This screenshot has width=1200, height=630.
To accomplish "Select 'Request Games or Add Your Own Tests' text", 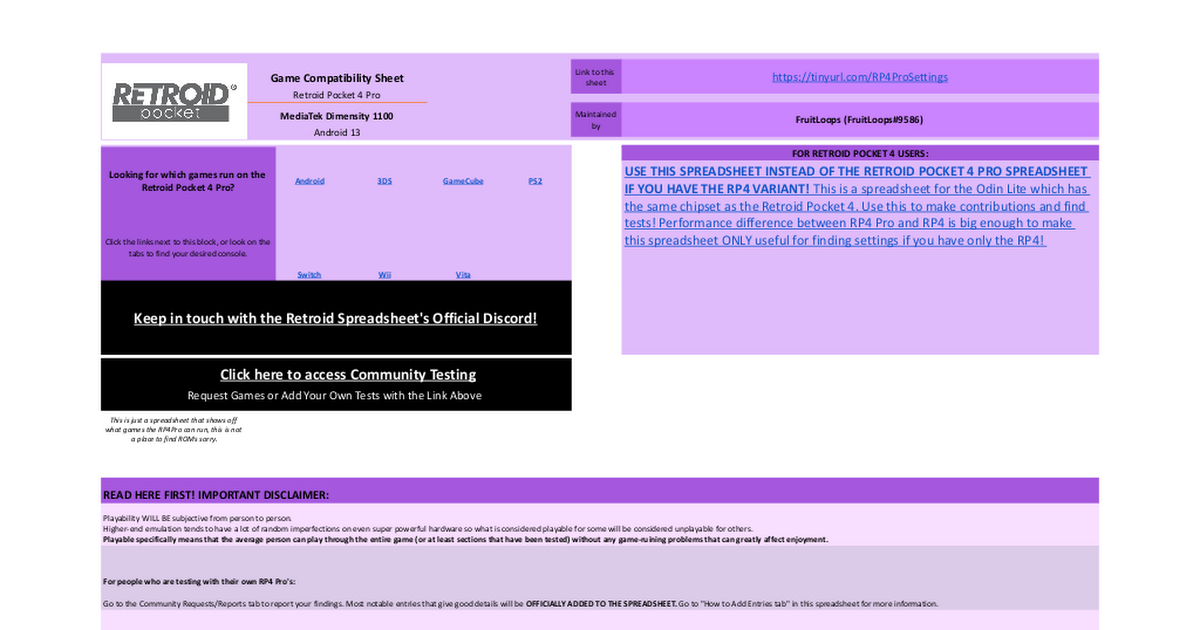I will coord(335,396).
